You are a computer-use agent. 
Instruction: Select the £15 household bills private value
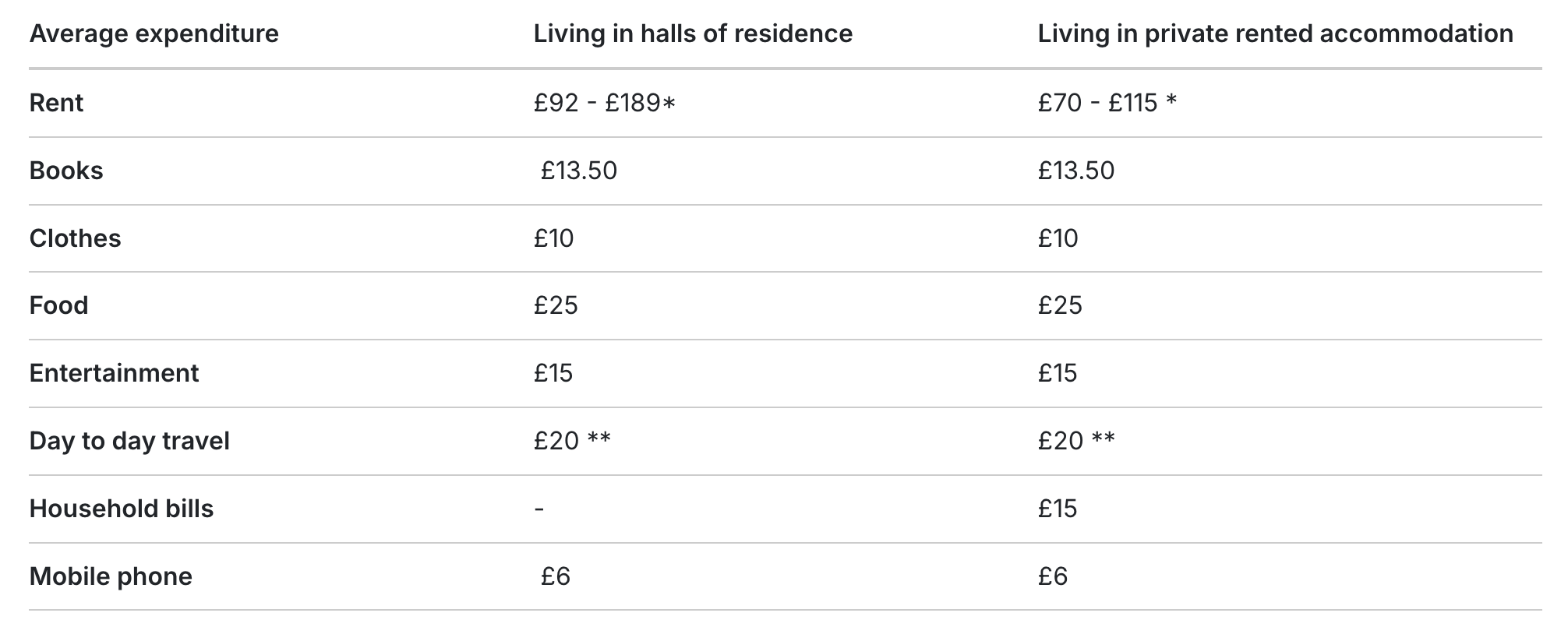[x=1058, y=509]
